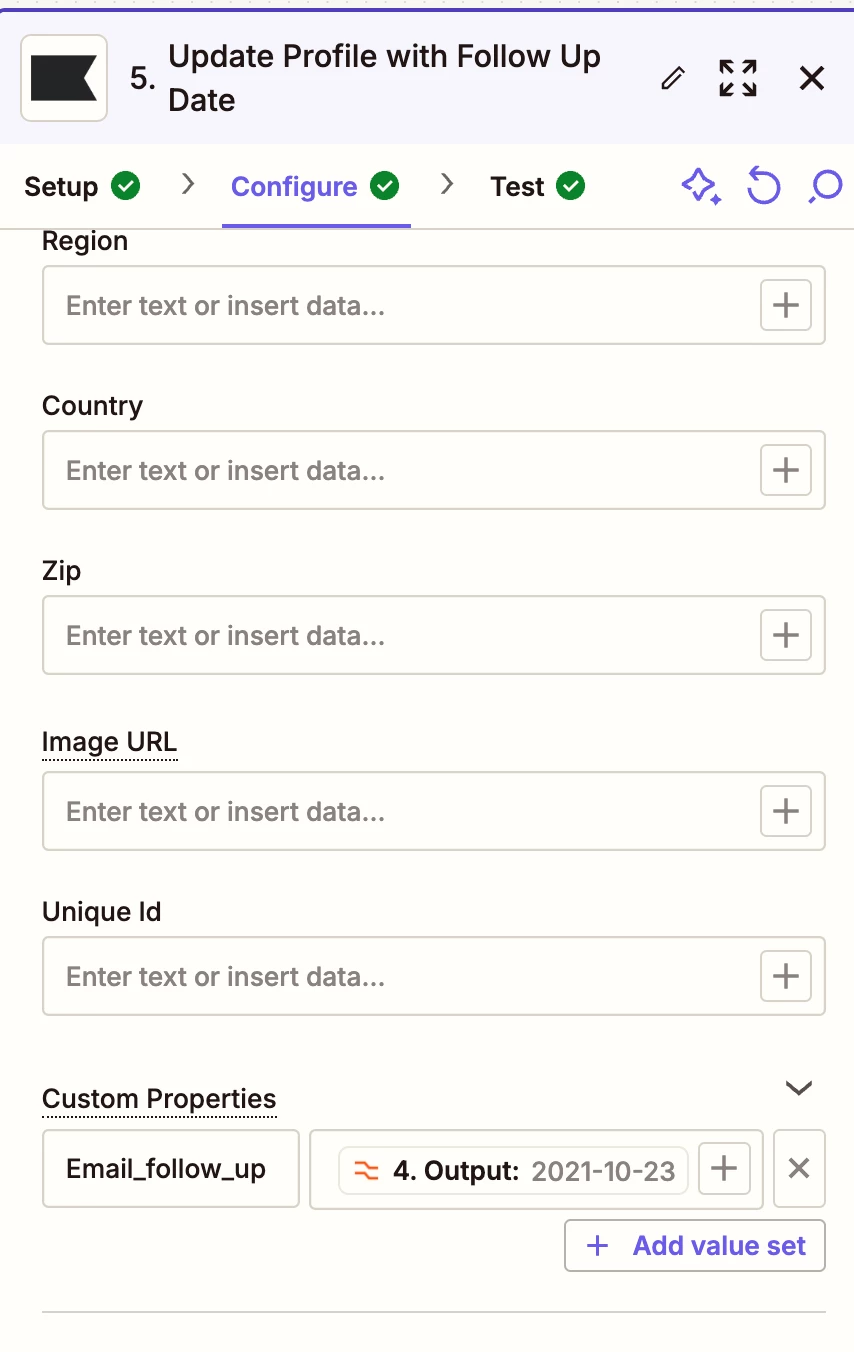The height and width of the screenshot is (1352, 854).
Task: Click the Email_follow_up property name field
Action: (x=171, y=1169)
